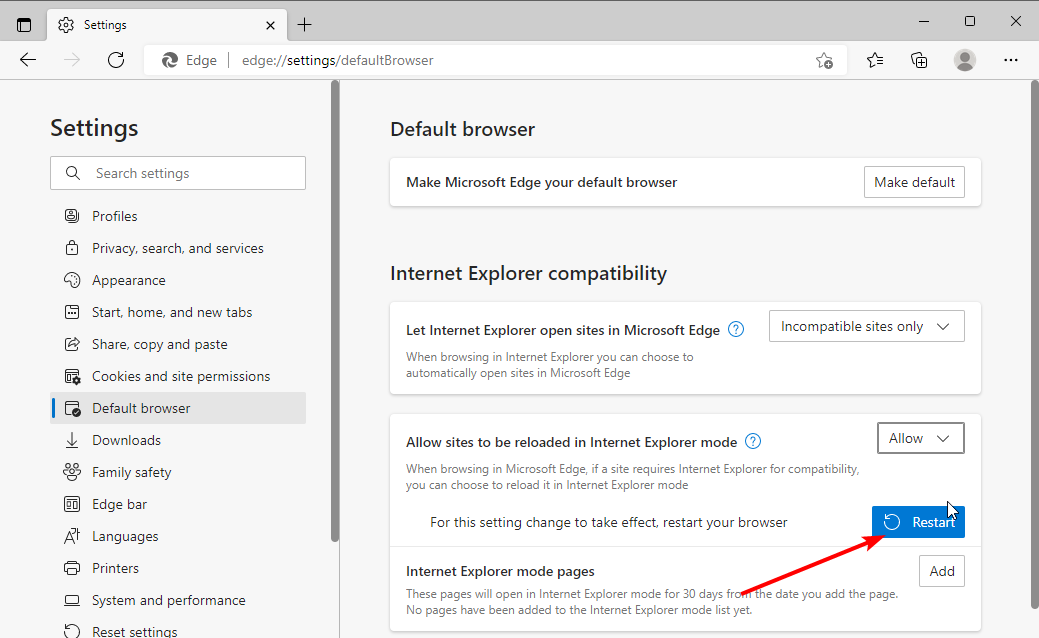Screen dimensions: 1039x638
Task: Open Languages settings
Action: pos(178,537)
